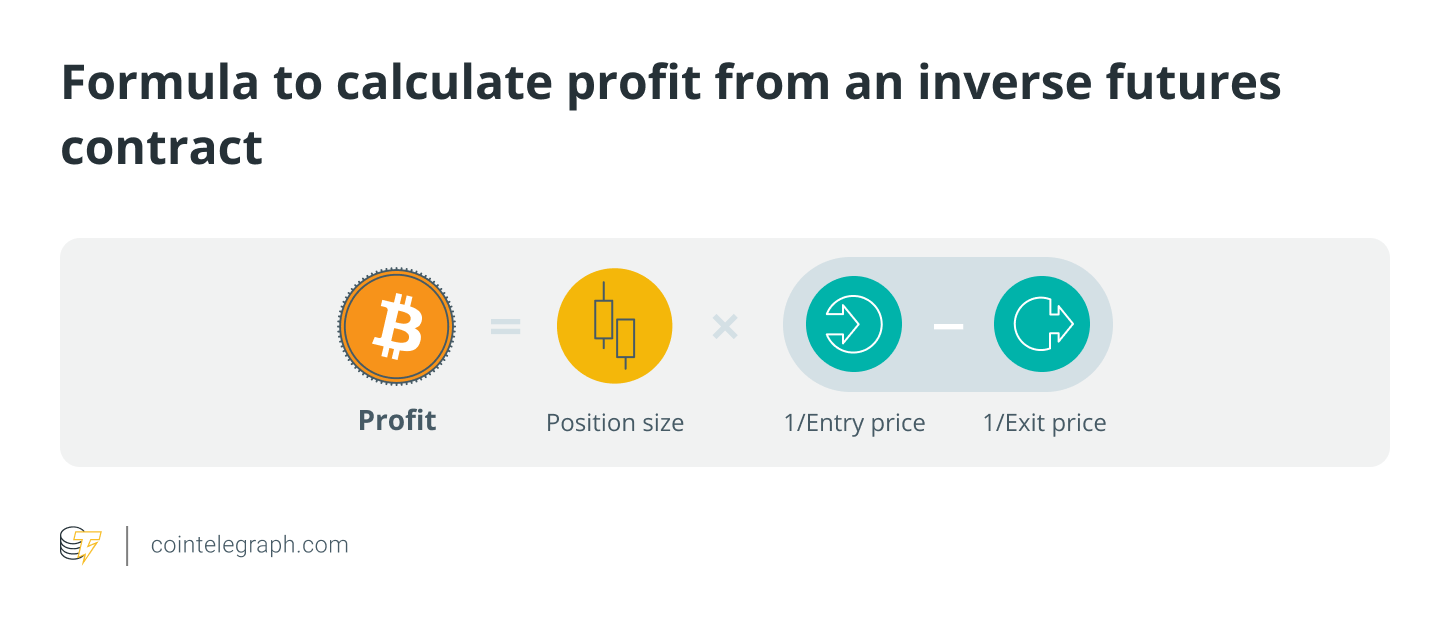
Task: Click the teal exit price arrow icon
Action: 1042,324
